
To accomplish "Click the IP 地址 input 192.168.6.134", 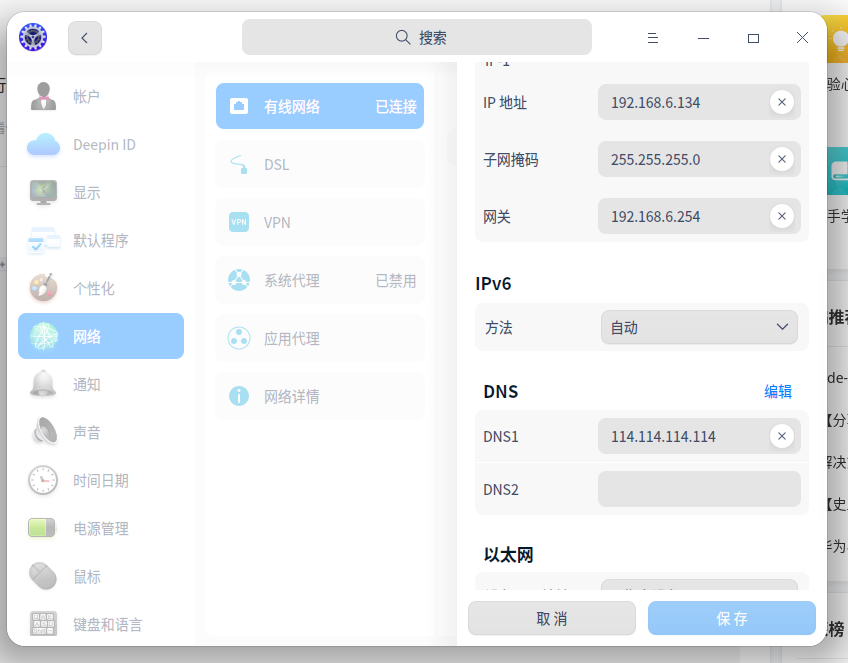I will (x=699, y=102).
